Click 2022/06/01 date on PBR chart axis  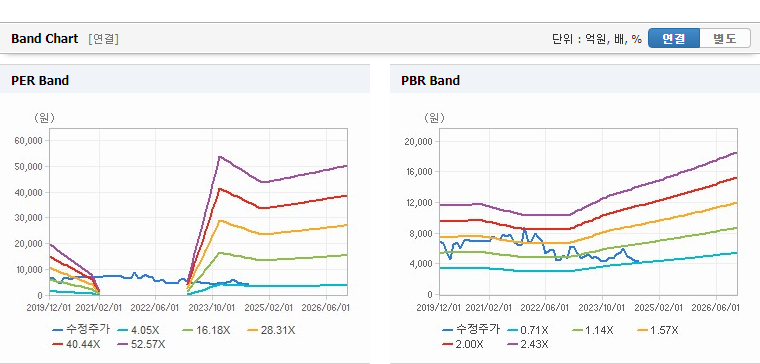tap(545, 308)
